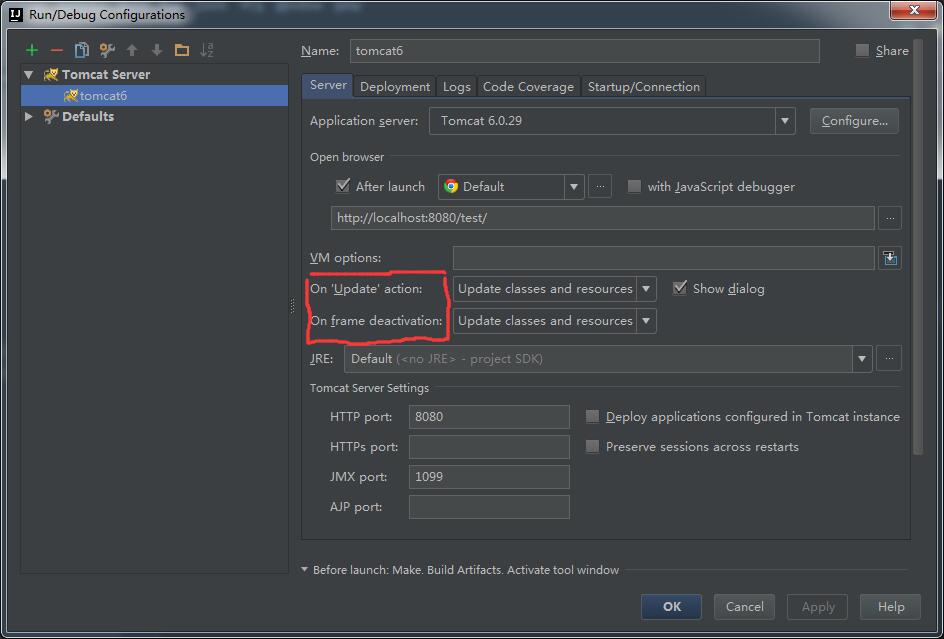Select the Tomcat Server tree item
Image resolution: width=944 pixels, height=639 pixels.
(x=154, y=75)
